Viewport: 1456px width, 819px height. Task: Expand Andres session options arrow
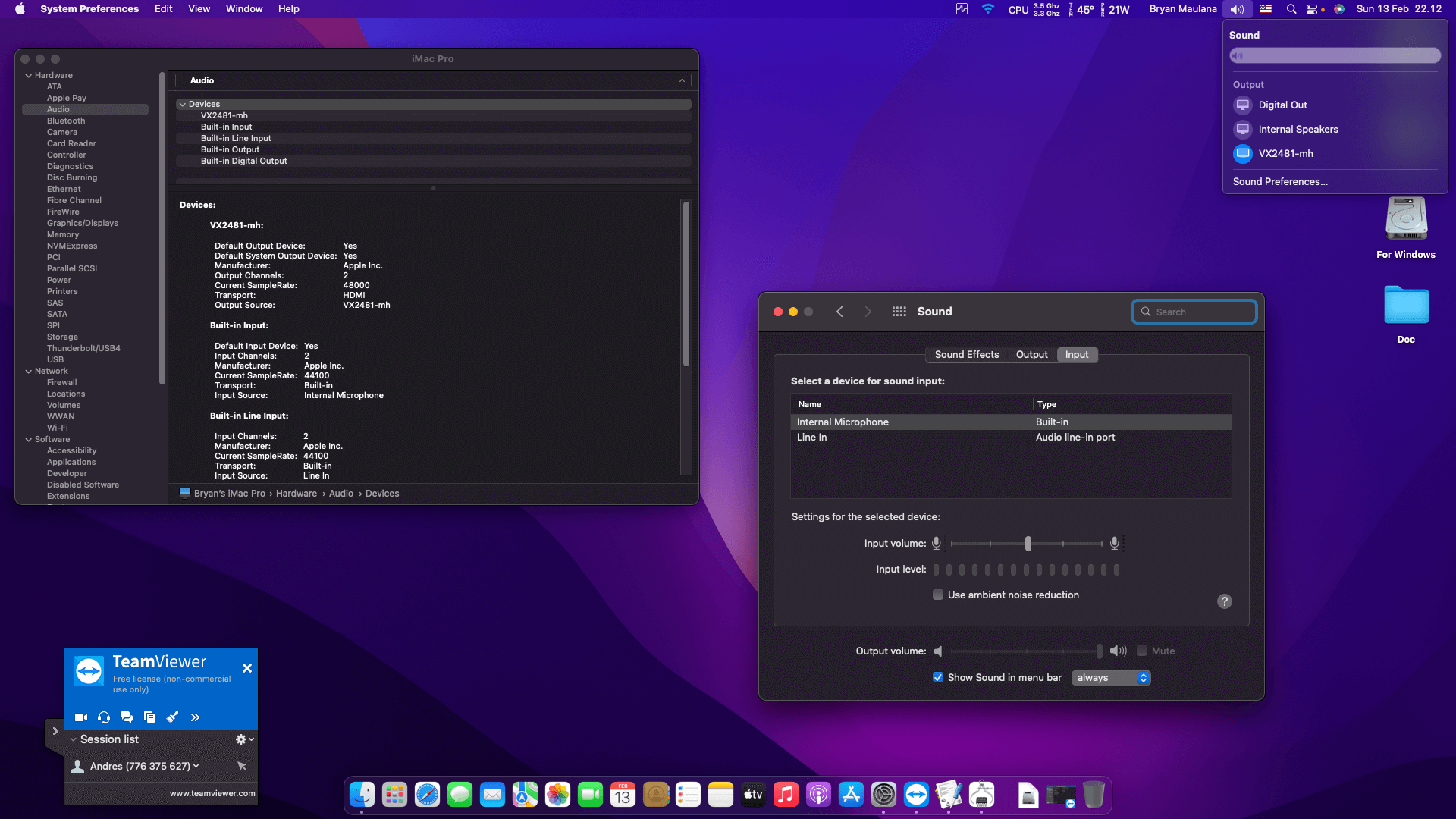point(196,766)
